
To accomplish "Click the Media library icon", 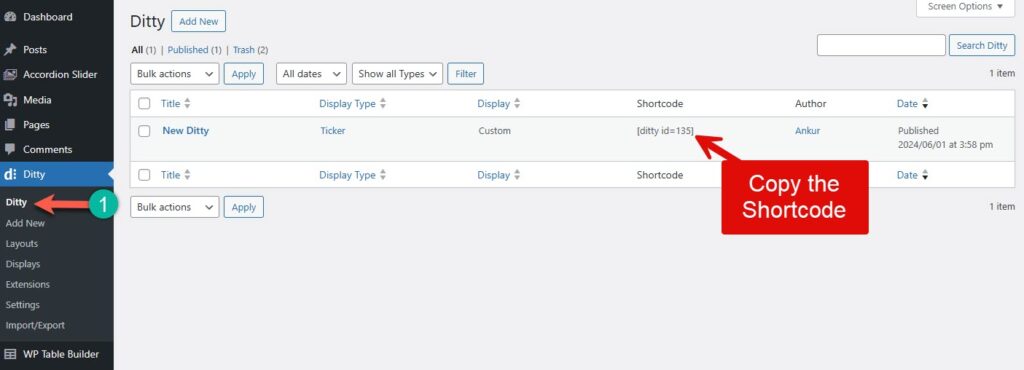I will pyautogui.click(x=10, y=100).
